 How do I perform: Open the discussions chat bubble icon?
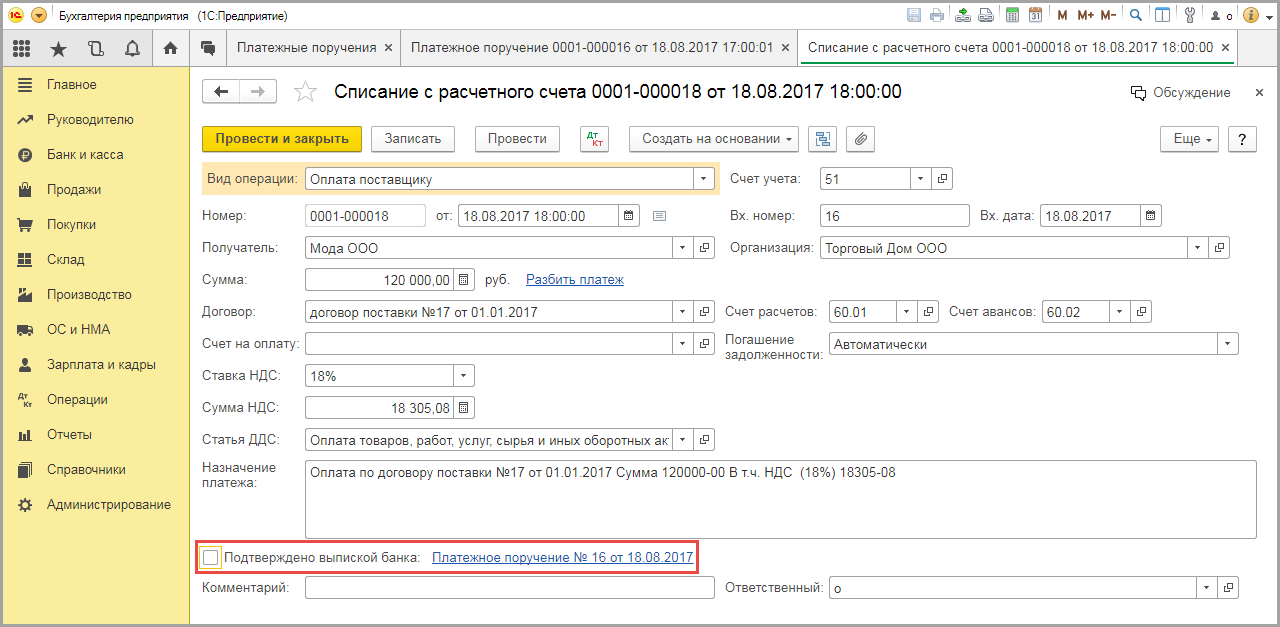[x=209, y=48]
